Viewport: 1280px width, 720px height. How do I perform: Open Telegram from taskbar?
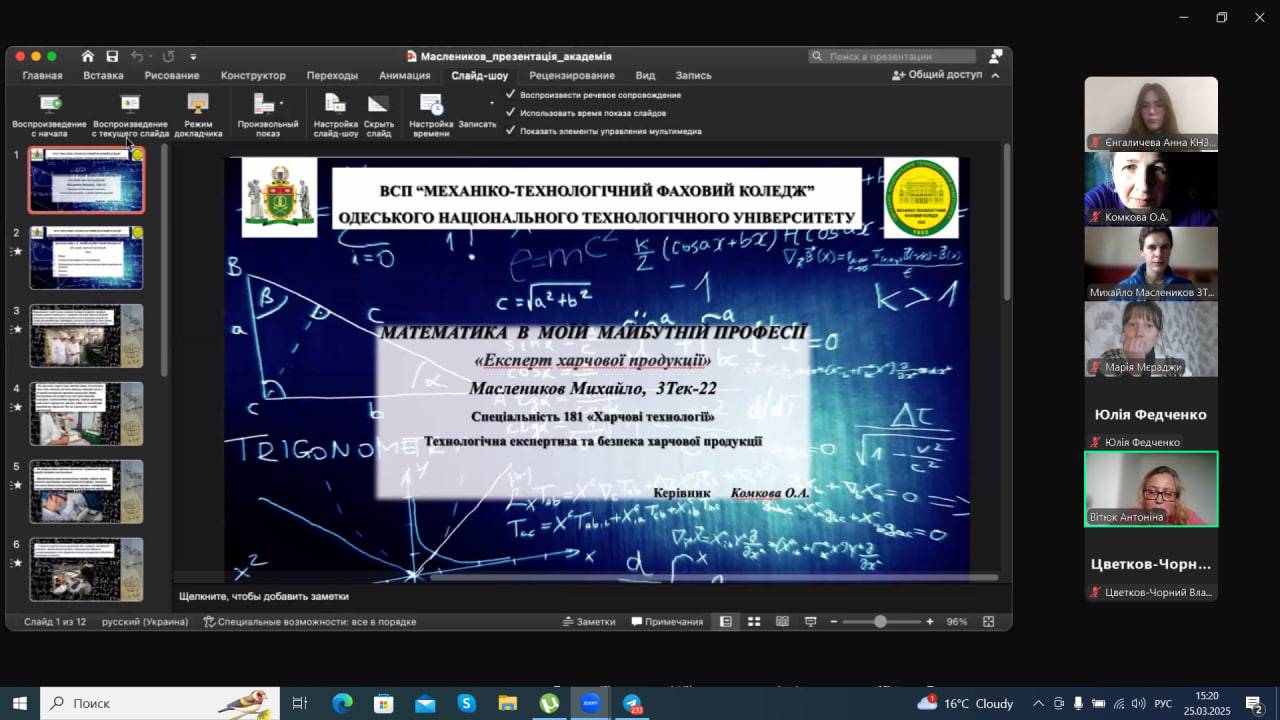pos(632,703)
